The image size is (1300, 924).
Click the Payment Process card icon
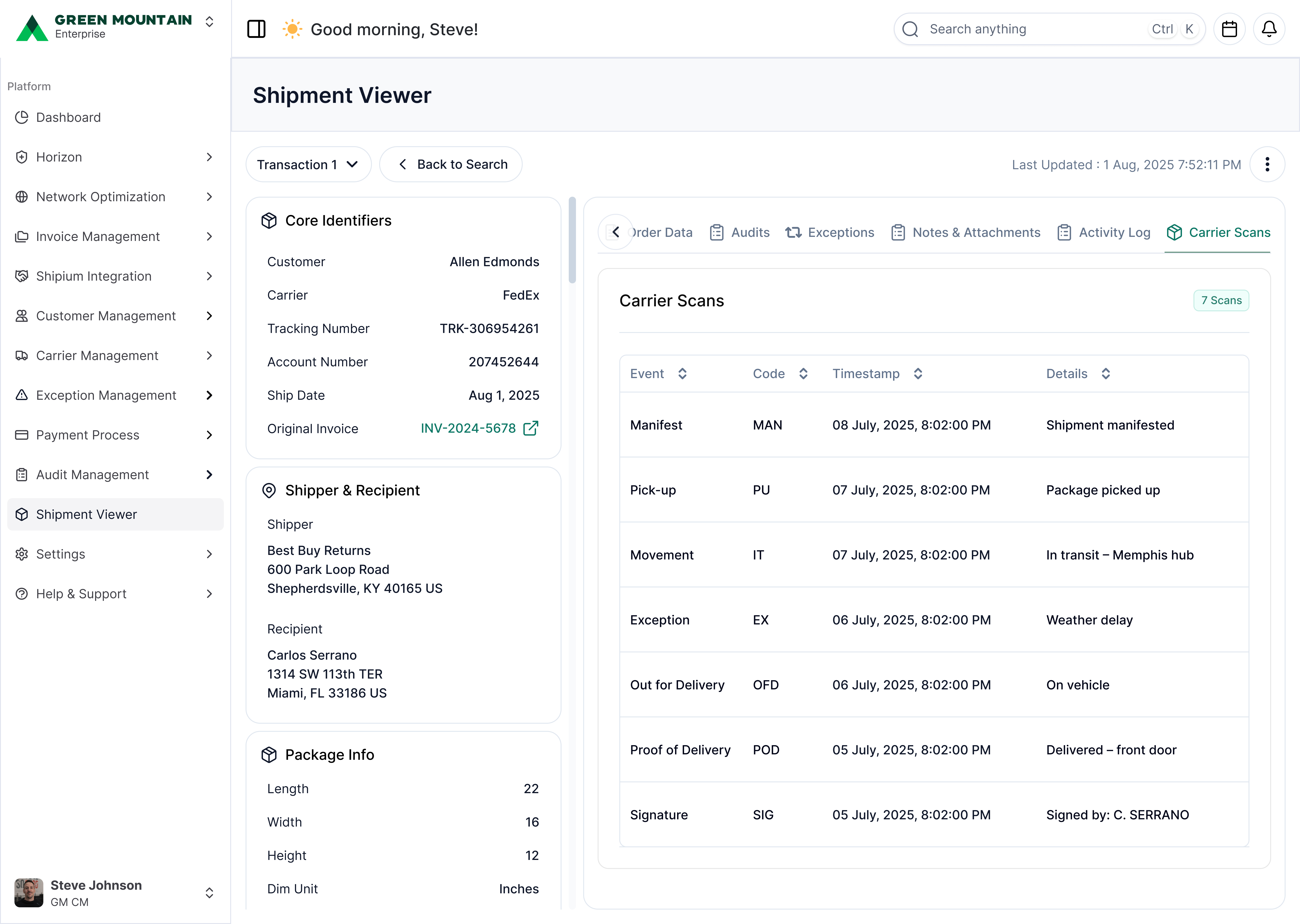(x=22, y=435)
